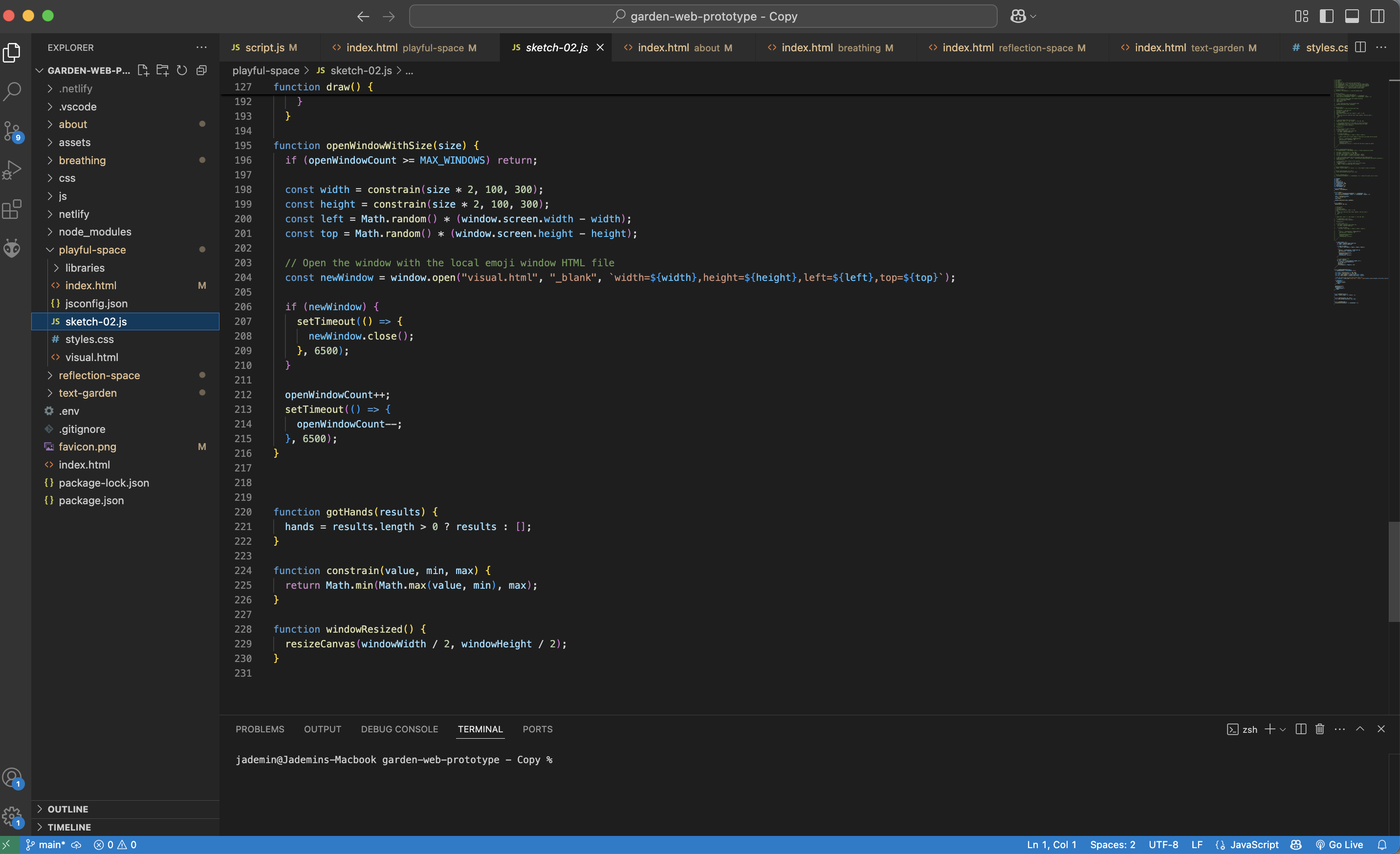The height and width of the screenshot is (854, 1400).
Task: Expand the OUTLINE section
Action: click(67, 809)
